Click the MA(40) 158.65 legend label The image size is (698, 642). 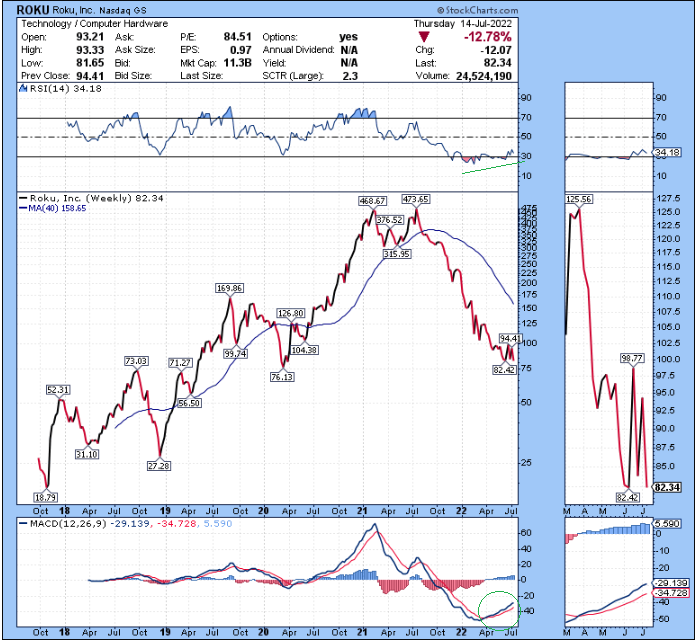pos(53,208)
